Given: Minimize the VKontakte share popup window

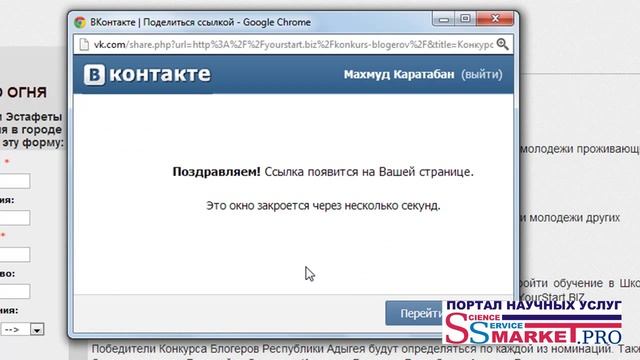Looking at the screenshot, I should pyautogui.click(x=444, y=19).
